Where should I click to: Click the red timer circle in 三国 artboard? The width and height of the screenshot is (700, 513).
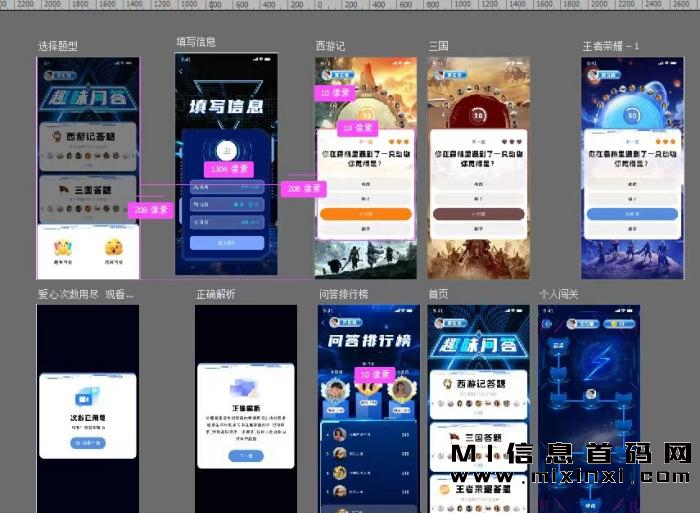click(478, 116)
